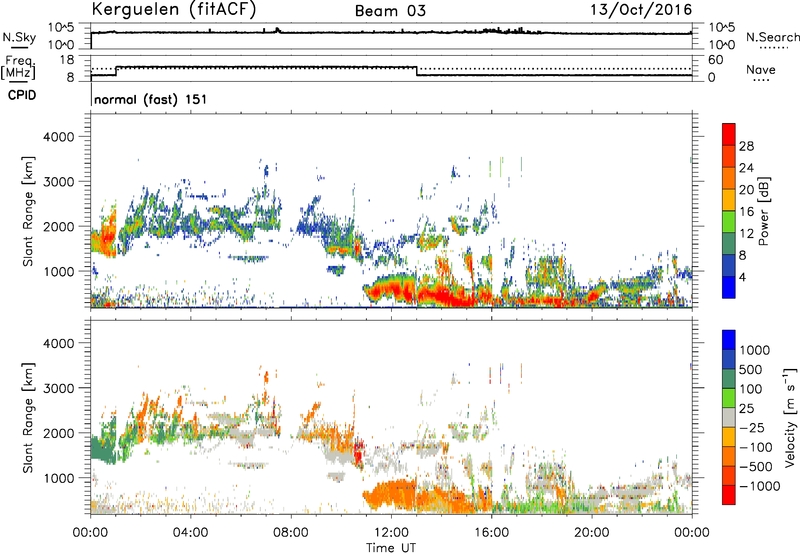Click the 'N.Search' legend label

772,37
